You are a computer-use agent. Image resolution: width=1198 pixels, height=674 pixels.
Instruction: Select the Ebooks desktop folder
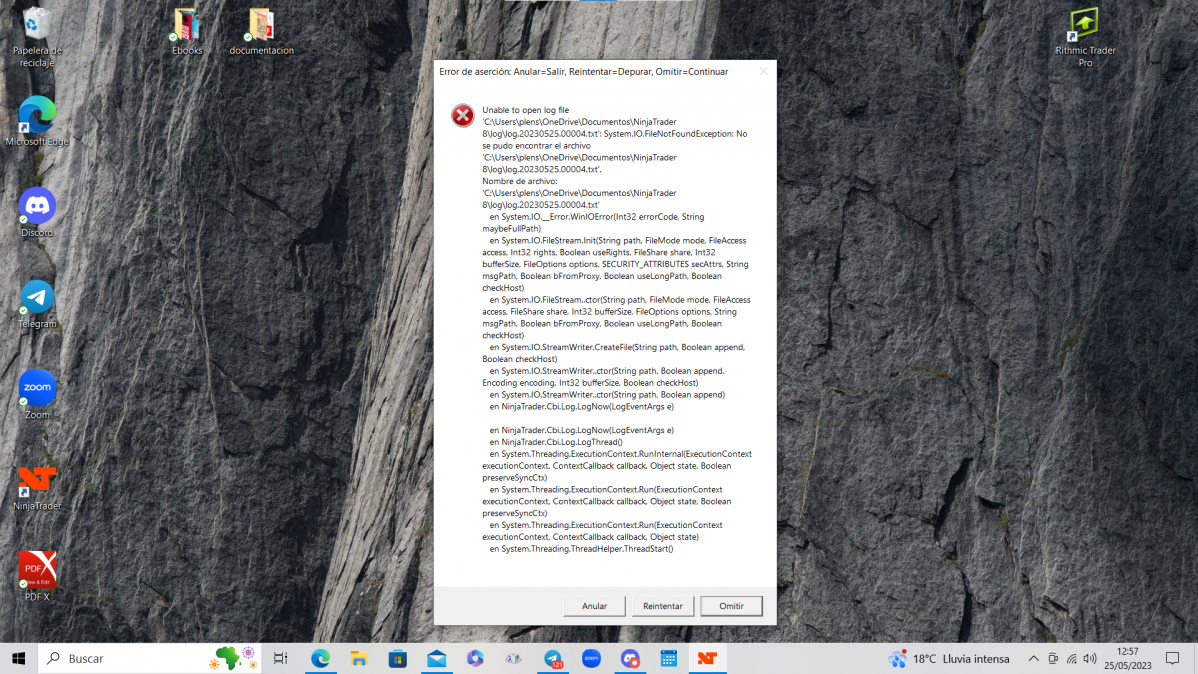click(x=187, y=31)
